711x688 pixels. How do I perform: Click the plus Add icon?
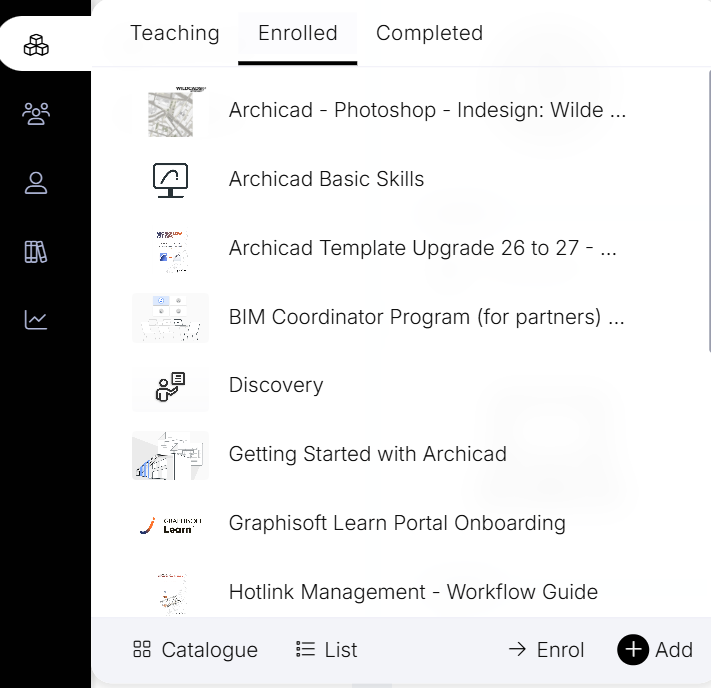tap(632, 650)
